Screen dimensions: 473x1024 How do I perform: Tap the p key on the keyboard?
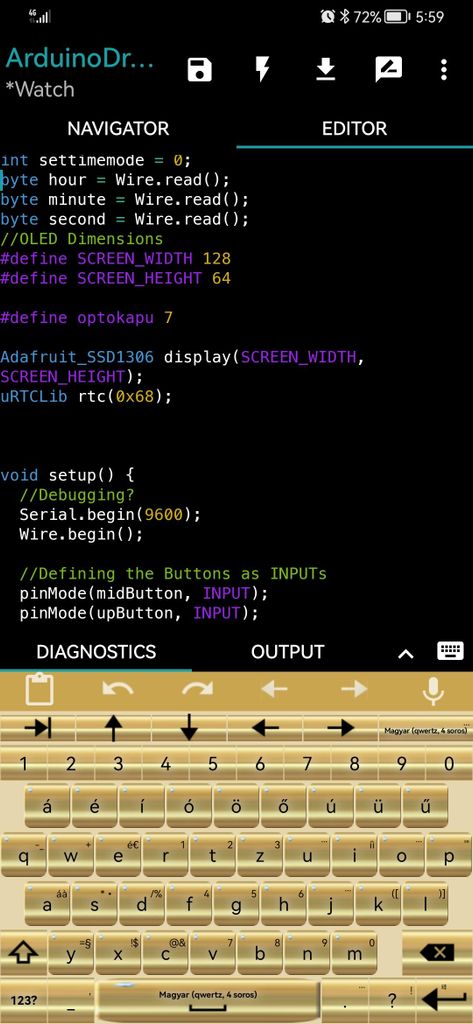tap(449, 856)
